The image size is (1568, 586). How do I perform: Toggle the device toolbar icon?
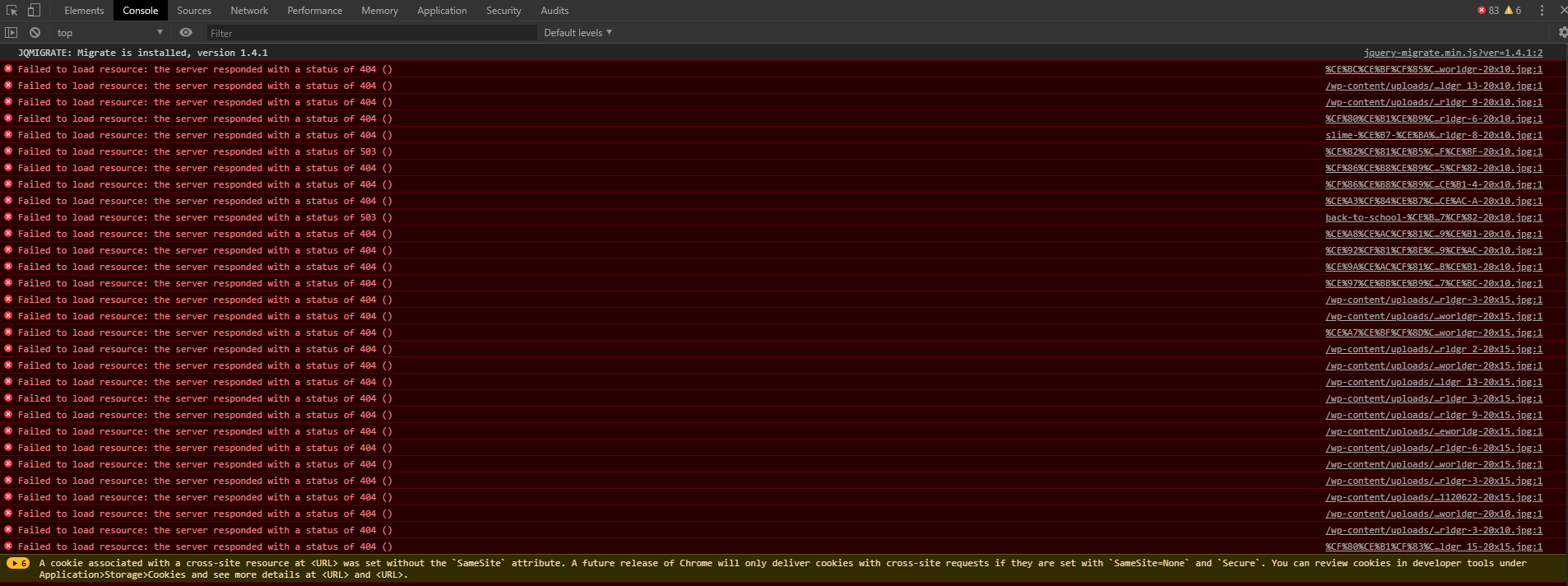point(34,11)
